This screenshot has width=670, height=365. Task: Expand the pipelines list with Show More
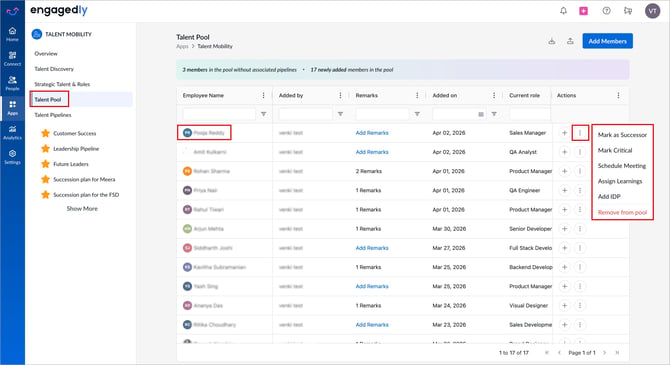(82, 209)
